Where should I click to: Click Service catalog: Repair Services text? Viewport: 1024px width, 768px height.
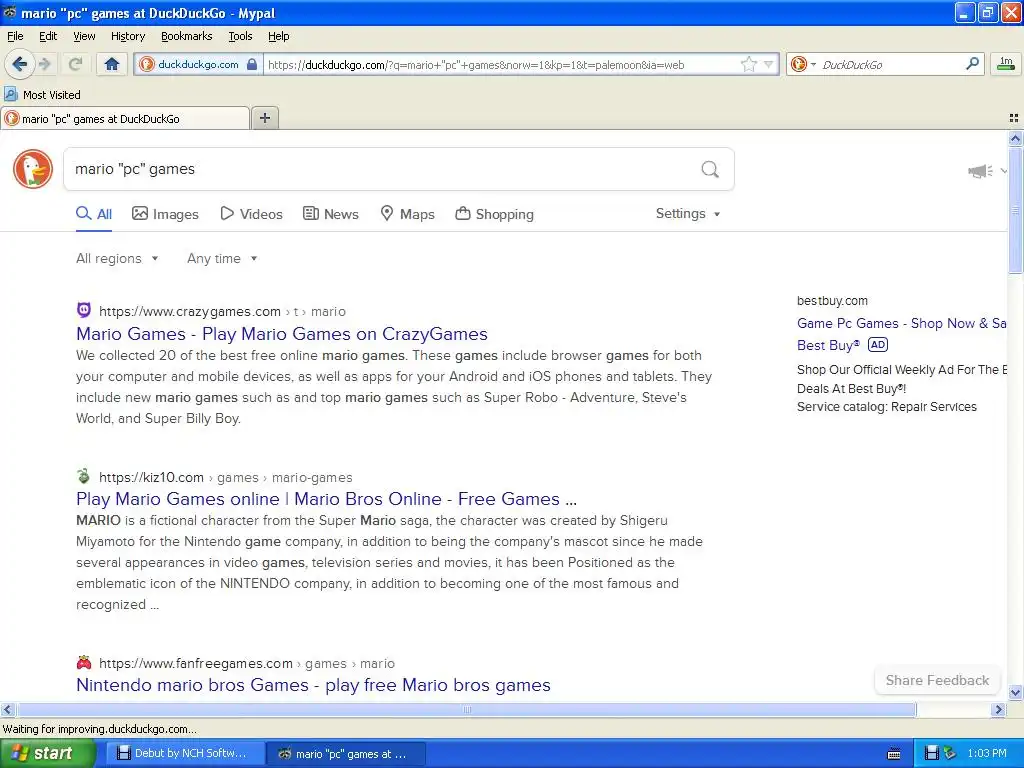[887, 407]
